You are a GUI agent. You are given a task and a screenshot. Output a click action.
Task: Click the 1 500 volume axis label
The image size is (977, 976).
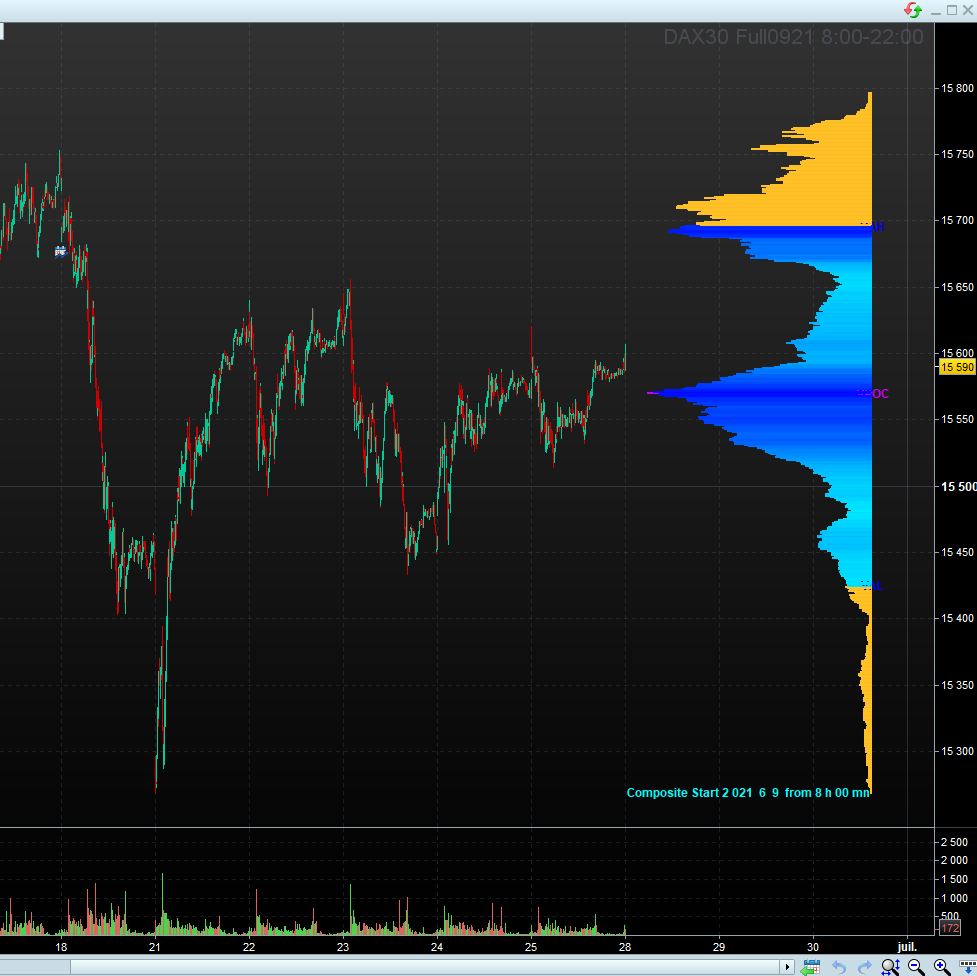[954, 879]
